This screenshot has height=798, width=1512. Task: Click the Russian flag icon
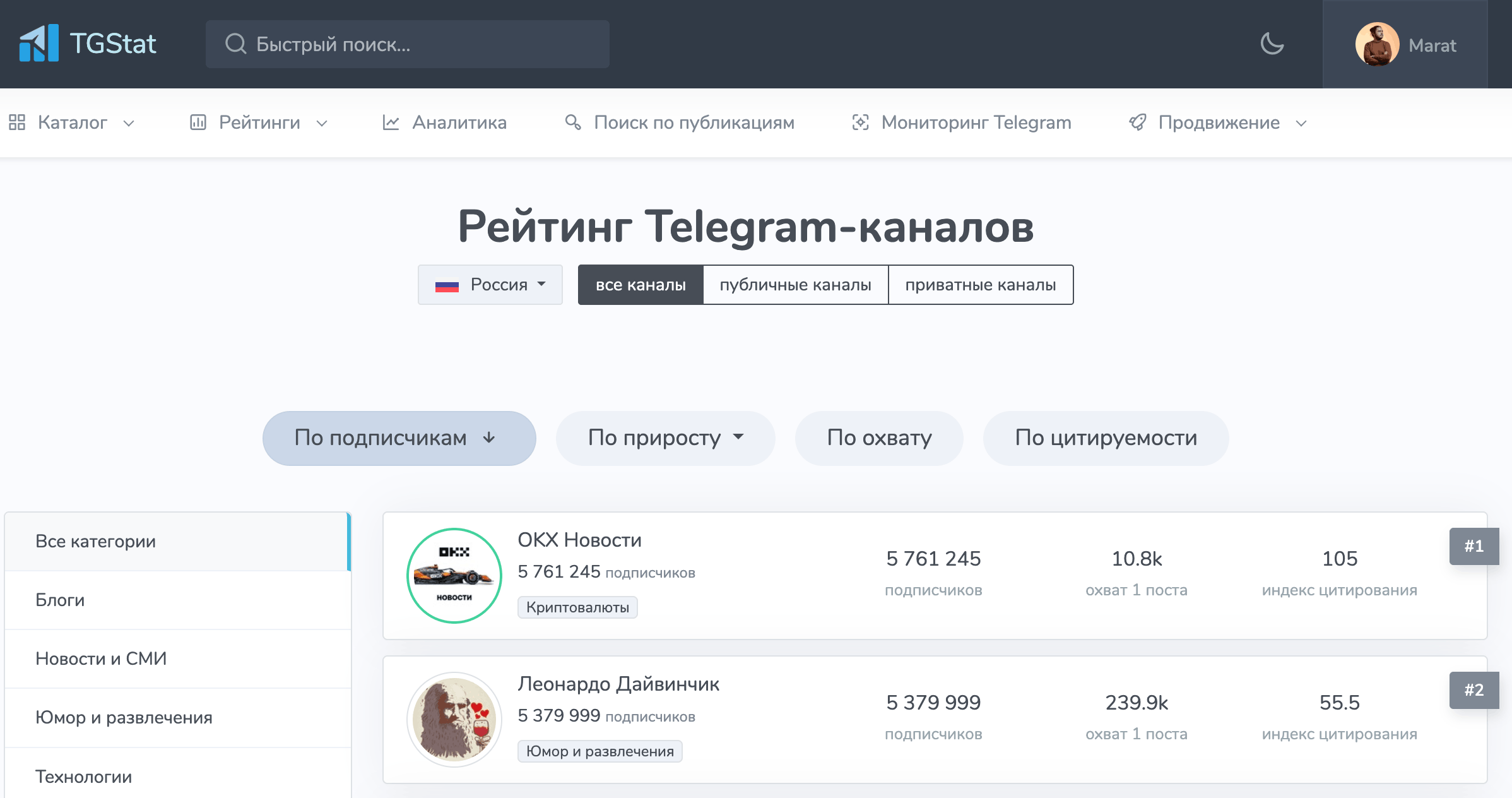(x=447, y=286)
